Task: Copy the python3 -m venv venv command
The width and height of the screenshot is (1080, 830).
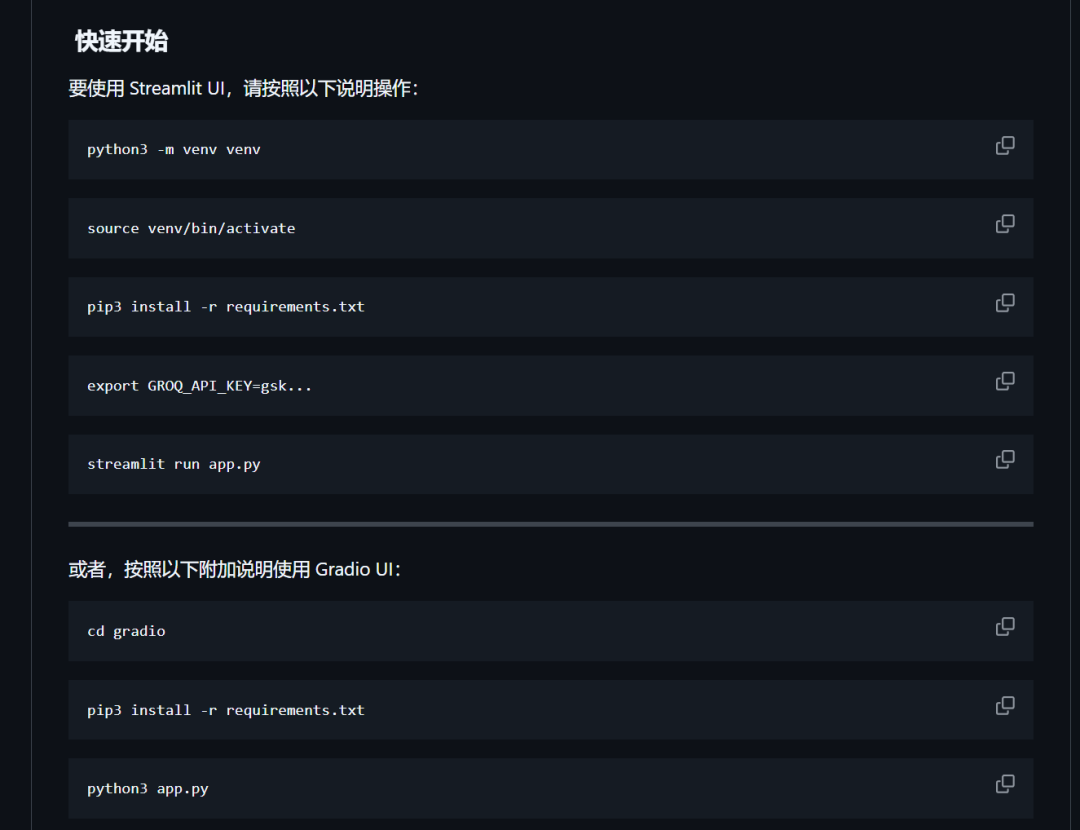Action: click(x=1005, y=145)
